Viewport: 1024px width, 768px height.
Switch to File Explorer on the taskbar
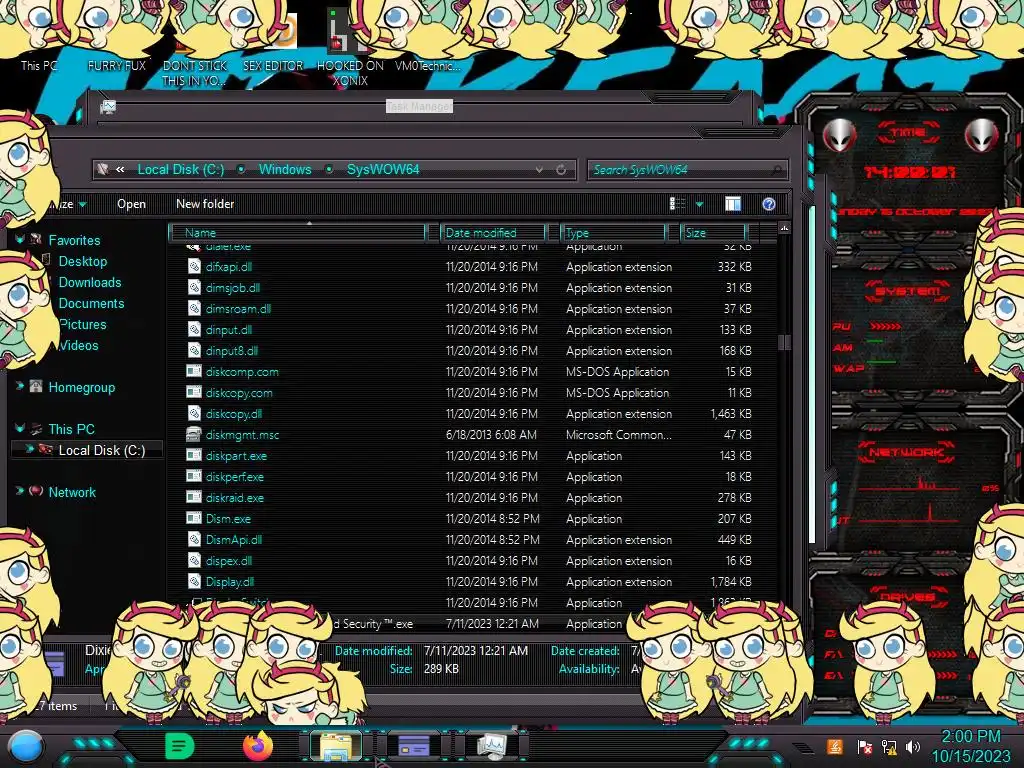(336, 746)
